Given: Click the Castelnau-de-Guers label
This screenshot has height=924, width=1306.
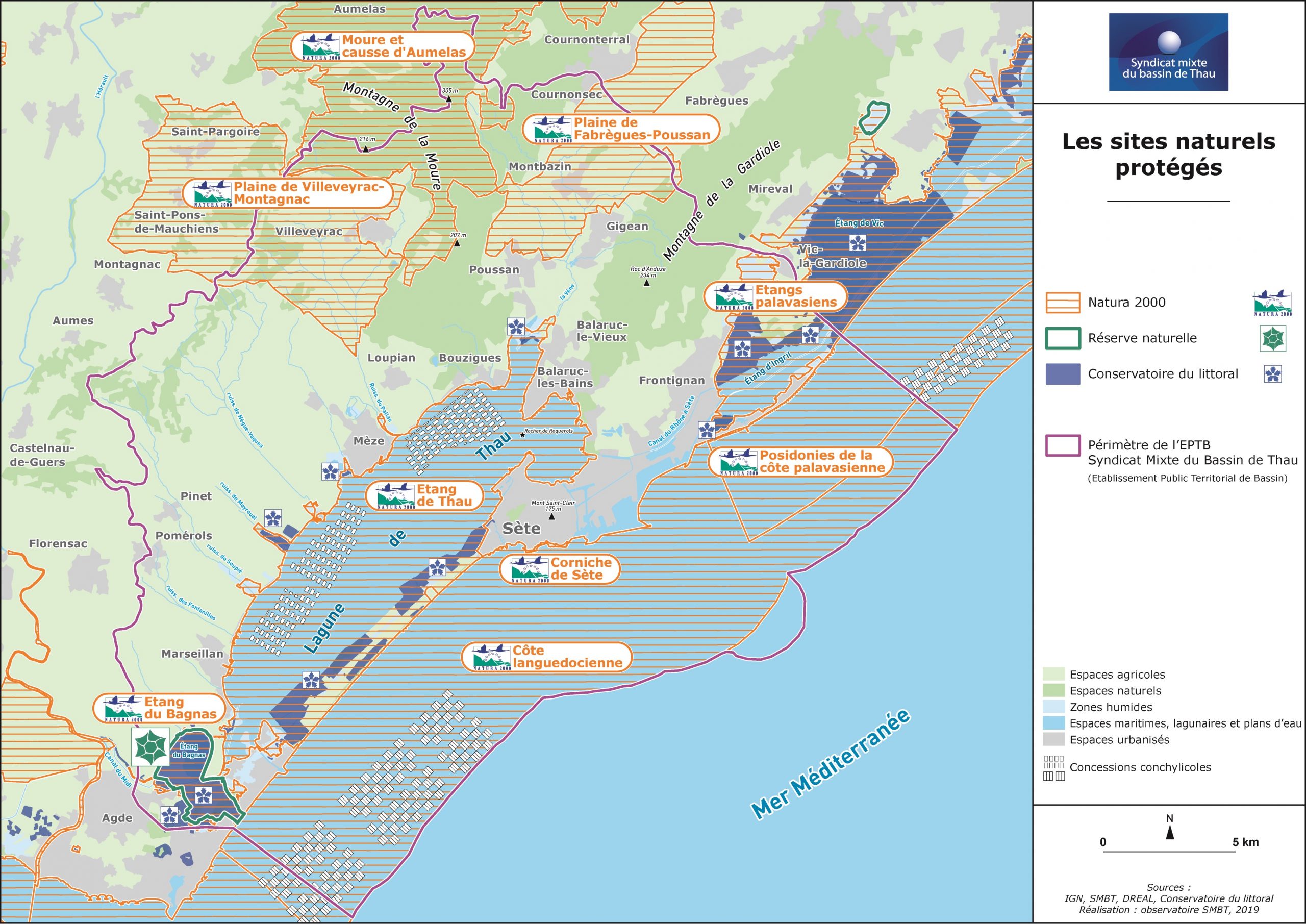Looking at the screenshot, I should tap(42, 455).
